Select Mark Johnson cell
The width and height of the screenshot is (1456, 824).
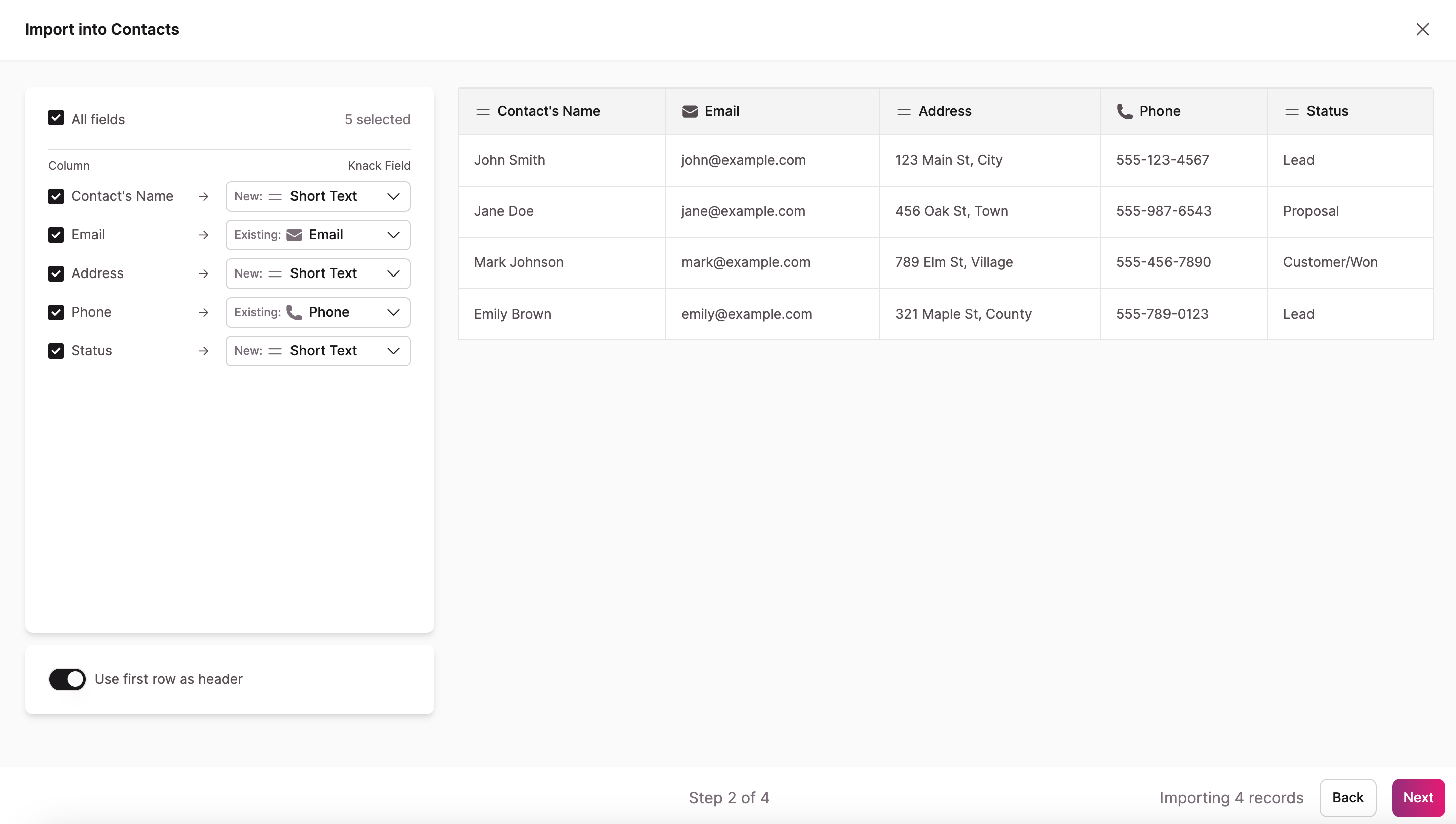pyautogui.click(x=562, y=262)
